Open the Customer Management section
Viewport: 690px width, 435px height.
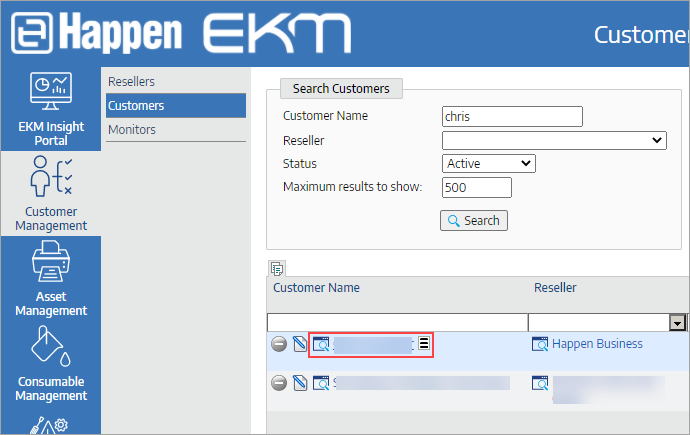51,194
